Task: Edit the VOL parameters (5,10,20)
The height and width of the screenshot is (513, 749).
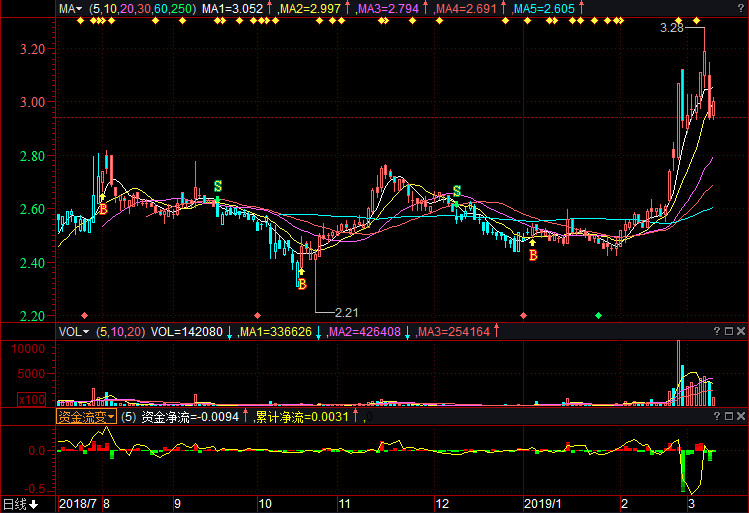Action: click(x=120, y=331)
